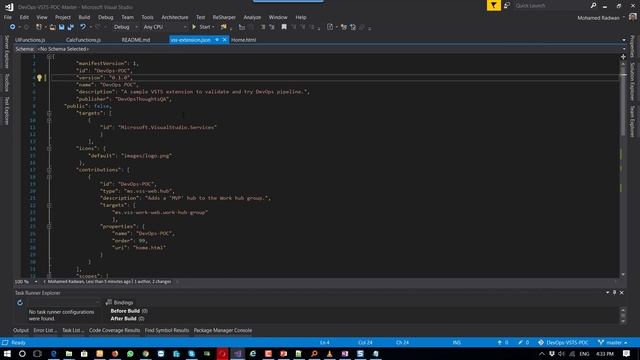The height and width of the screenshot is (360, 640).
Task: Open the Debug configuration dropdown
Action: (125, 27)
